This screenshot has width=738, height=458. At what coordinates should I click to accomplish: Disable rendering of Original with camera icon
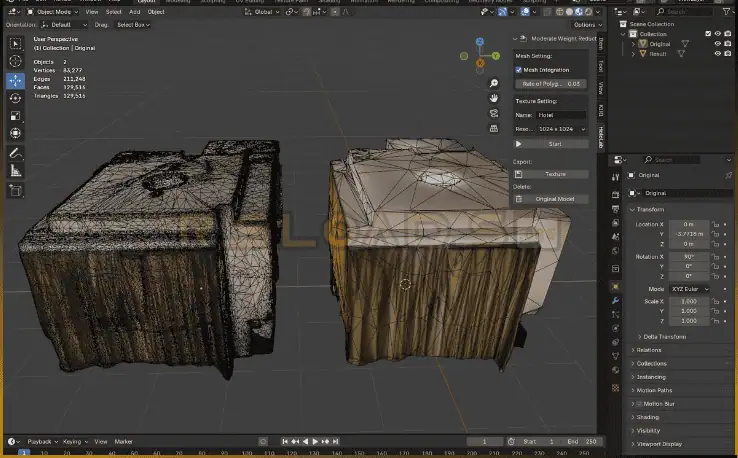coord(728,44)
